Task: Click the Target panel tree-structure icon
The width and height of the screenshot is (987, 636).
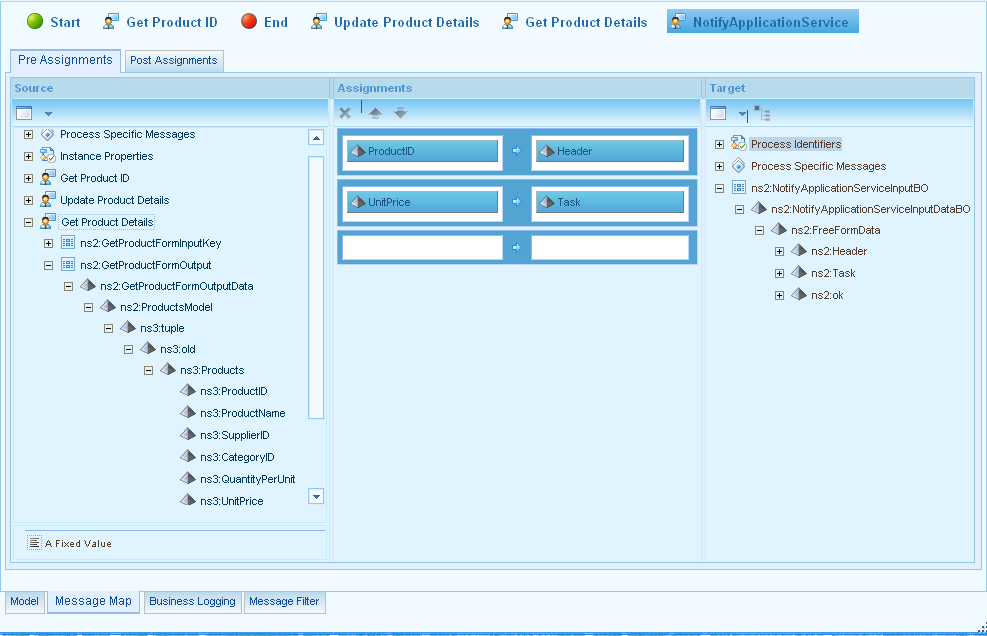Action: (762, 113)
